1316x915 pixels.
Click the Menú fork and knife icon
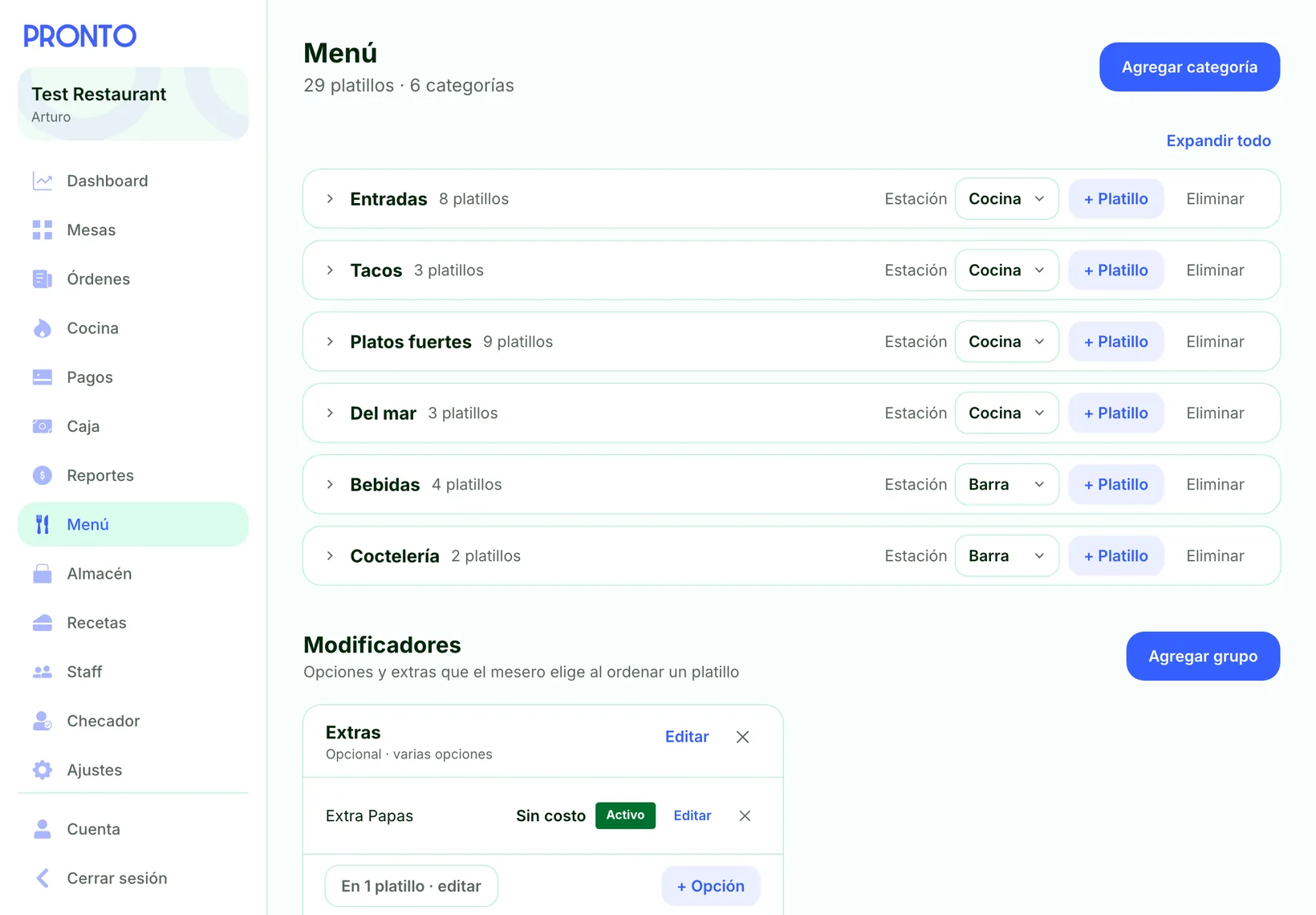tap(43, 524)
